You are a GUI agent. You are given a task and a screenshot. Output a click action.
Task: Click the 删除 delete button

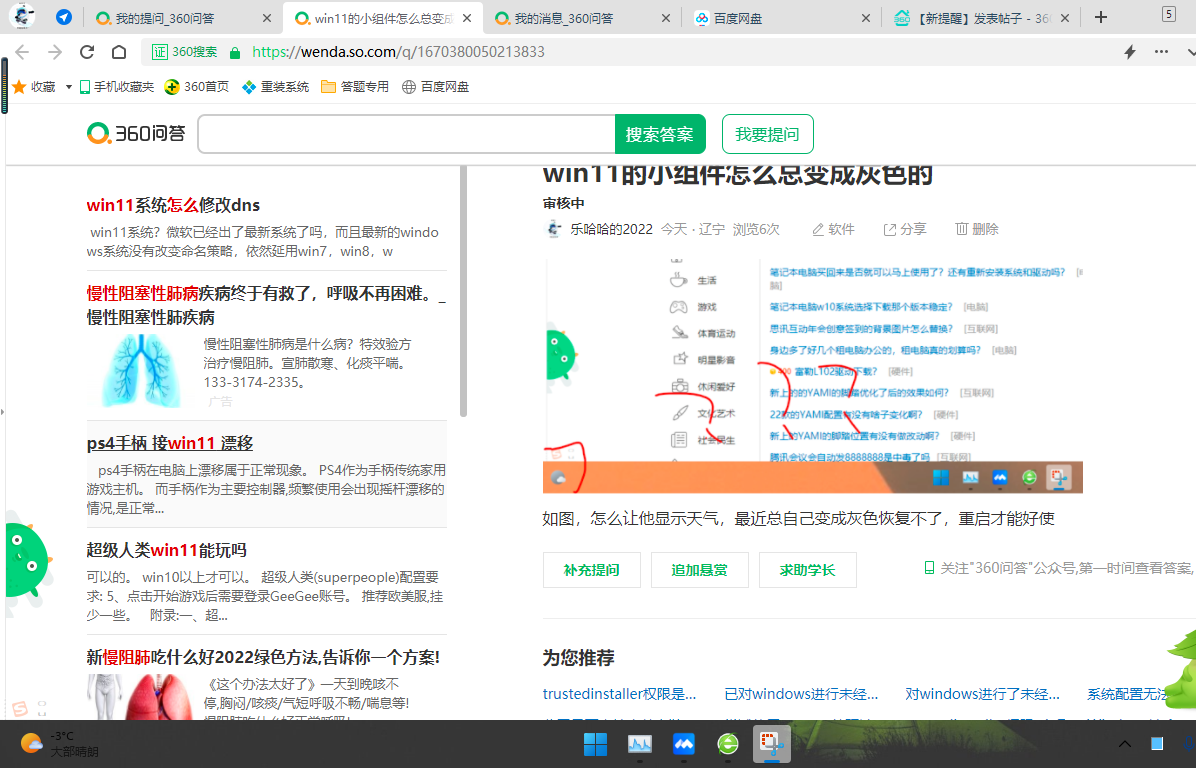[x=977, y=229]
